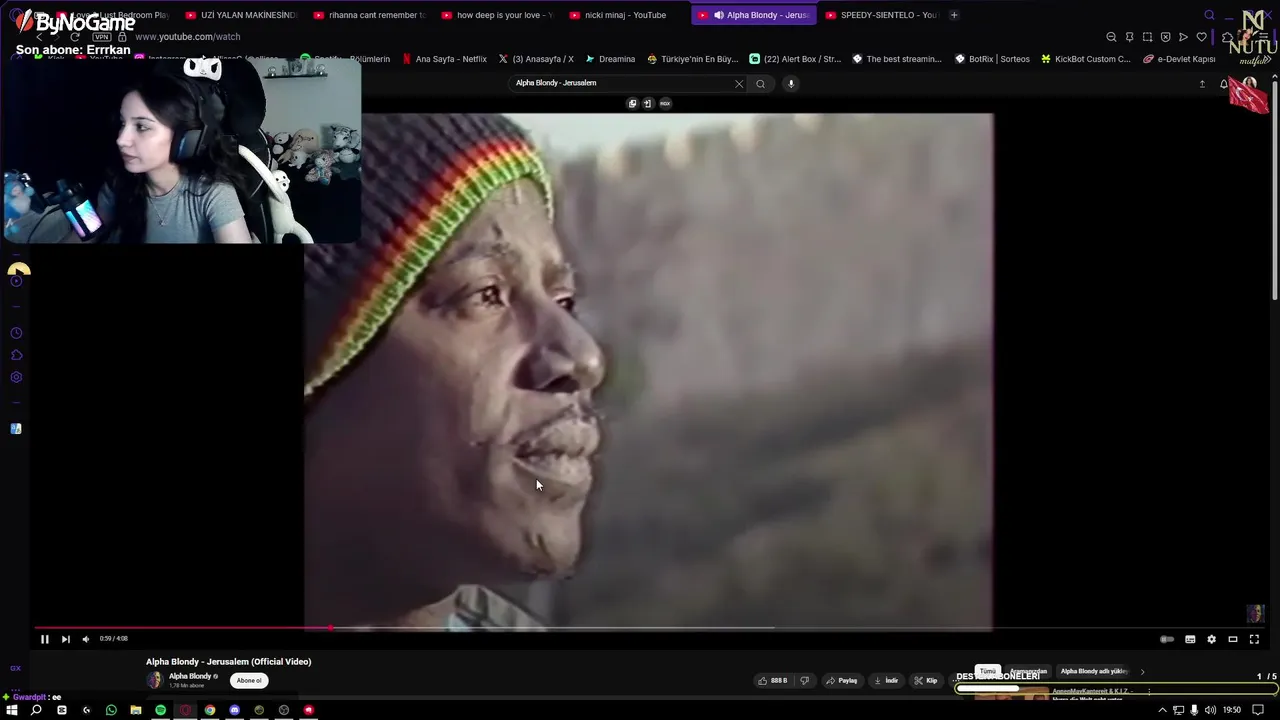The width and height of the screenshot is (1280, 720).
Task: Select the Tümü filter chip
Action: pos(988,671)
